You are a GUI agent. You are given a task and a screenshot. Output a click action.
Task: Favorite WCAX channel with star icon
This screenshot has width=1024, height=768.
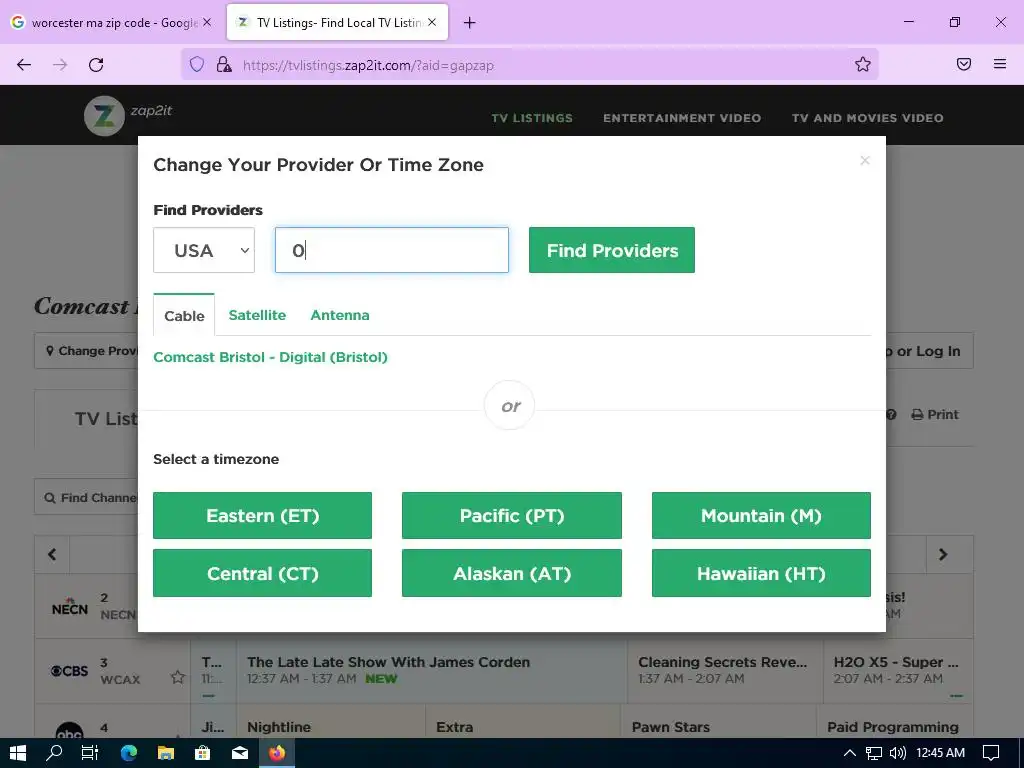pyautogui.click(x=177, y=677)
